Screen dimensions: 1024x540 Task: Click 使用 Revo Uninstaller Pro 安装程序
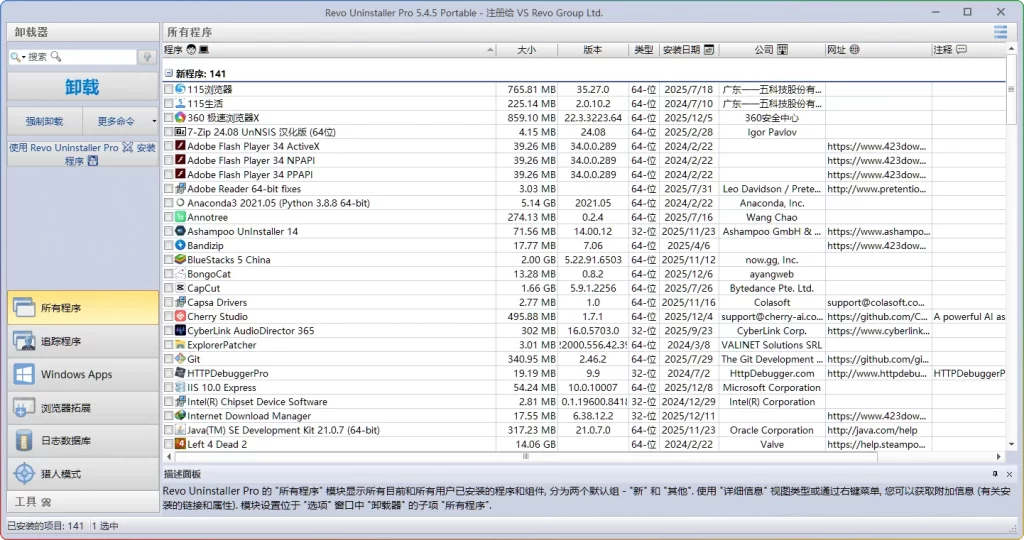(x=83, y=154)
